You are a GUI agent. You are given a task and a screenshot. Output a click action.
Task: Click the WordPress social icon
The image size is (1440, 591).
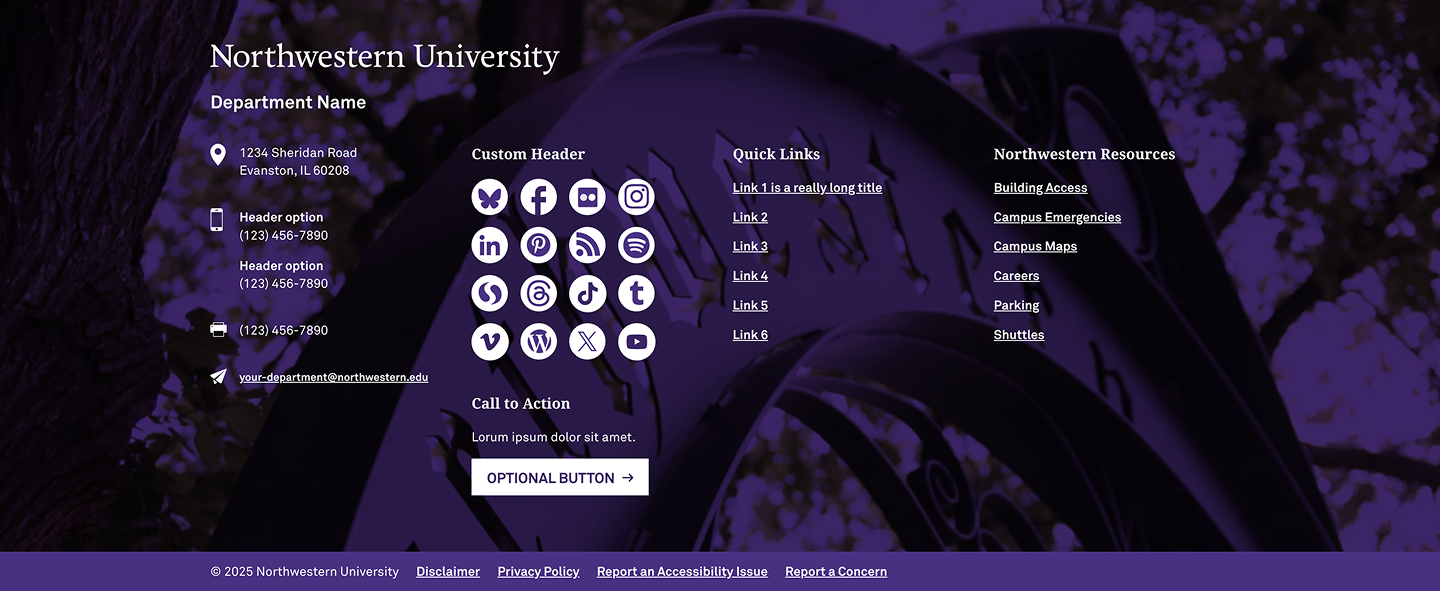(539, 342)
